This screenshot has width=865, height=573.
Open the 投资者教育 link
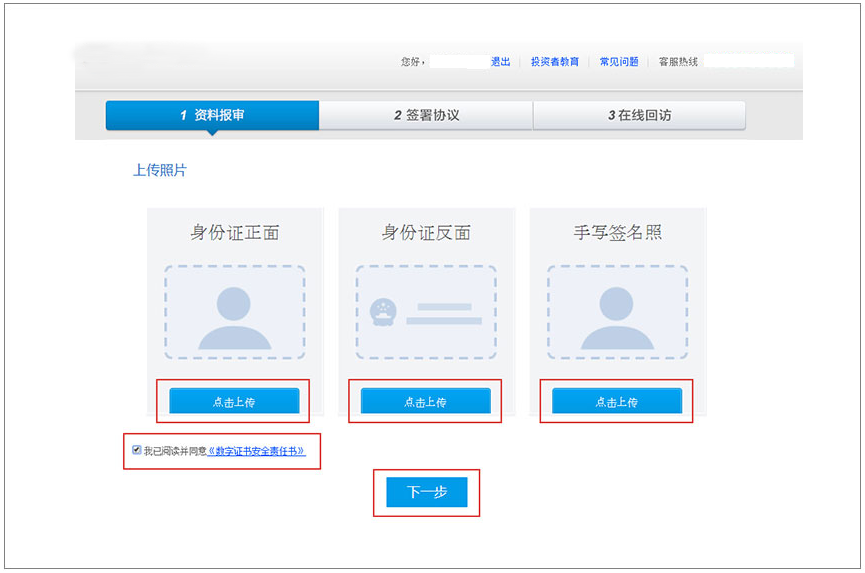(x=555, y=62)
